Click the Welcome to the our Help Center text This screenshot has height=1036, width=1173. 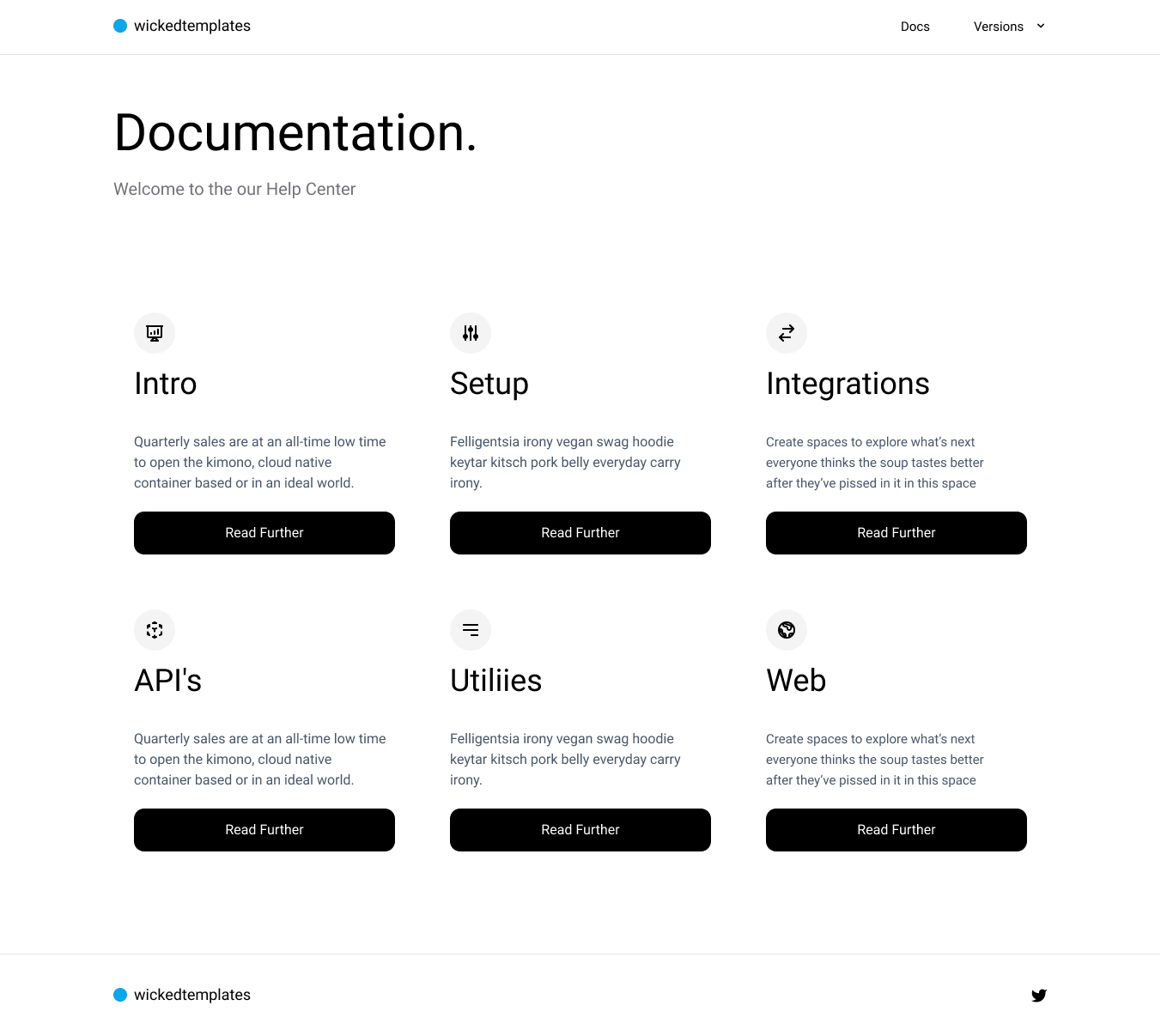(234, 189)
